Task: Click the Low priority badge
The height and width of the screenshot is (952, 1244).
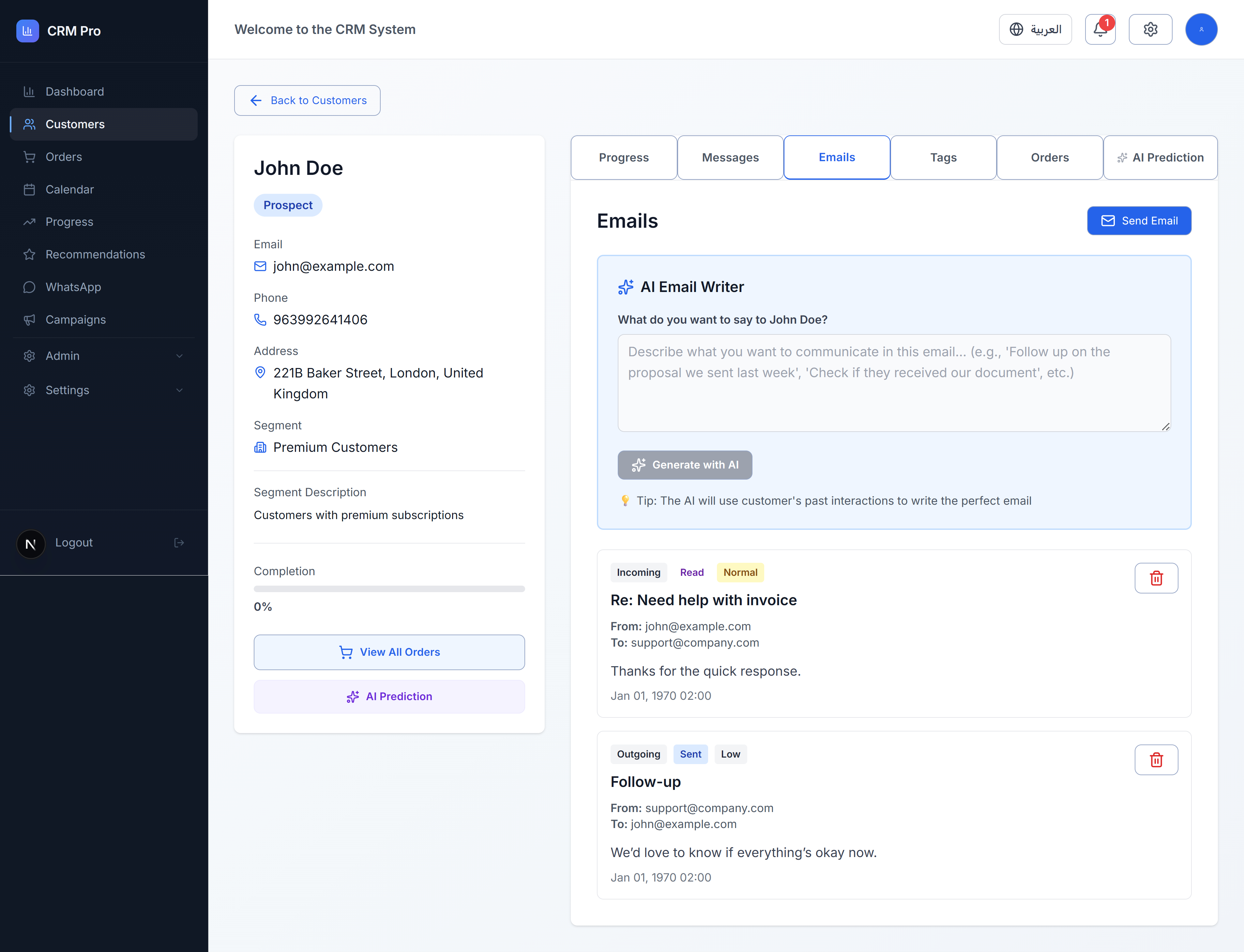Action: tap(730, 754)
